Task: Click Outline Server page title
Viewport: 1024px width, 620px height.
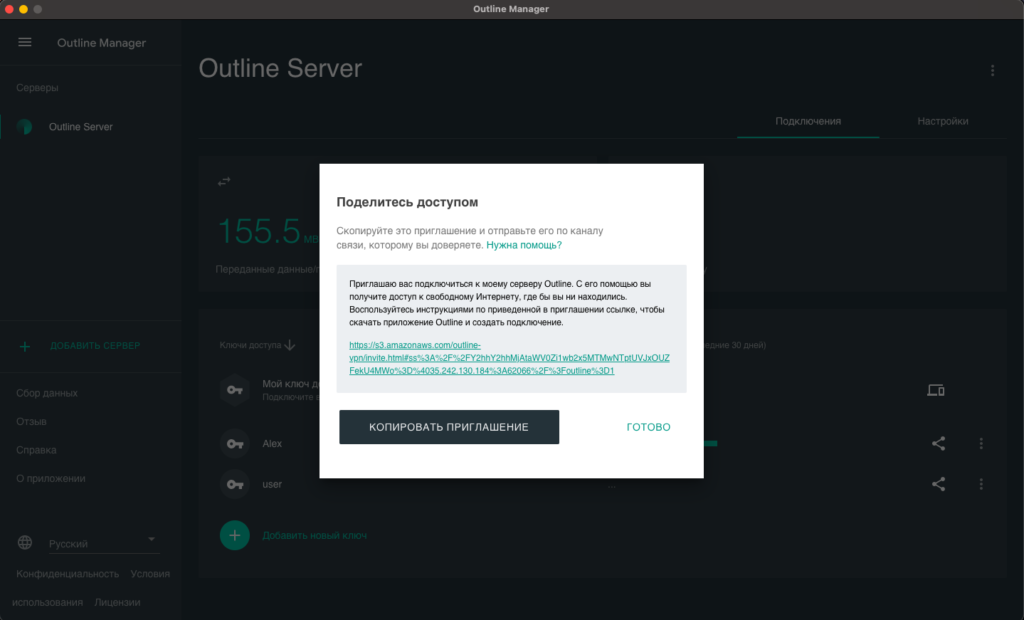Action: coord(281,68)
